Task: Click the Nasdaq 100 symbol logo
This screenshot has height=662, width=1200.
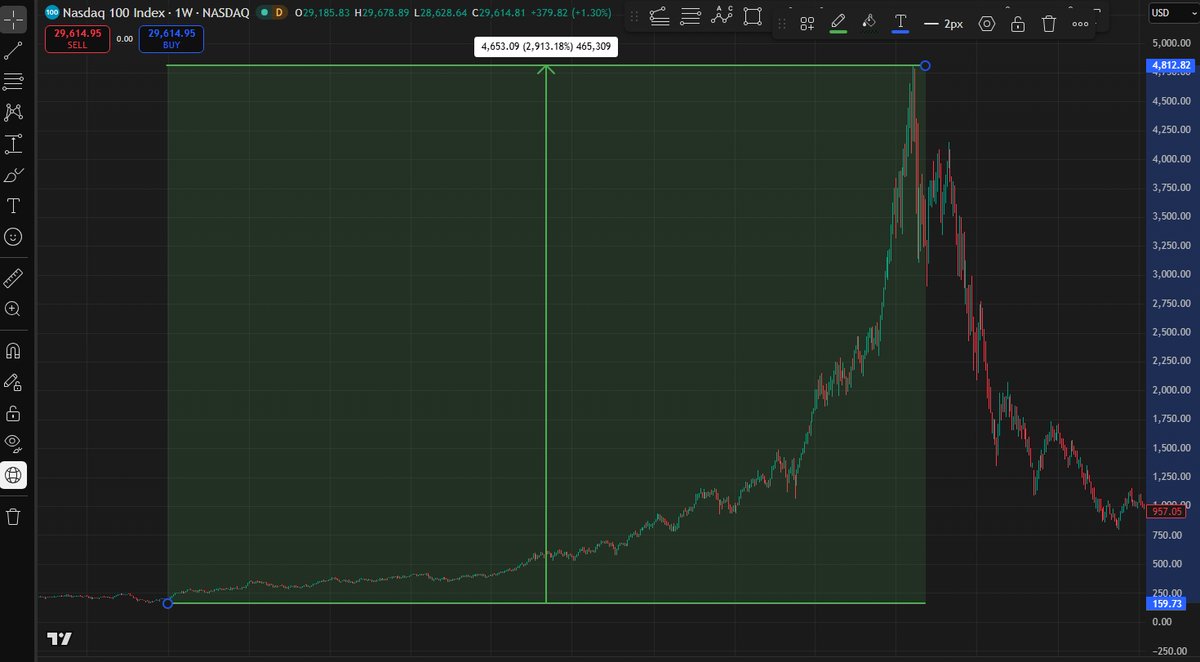Action: tap(52, 12)
